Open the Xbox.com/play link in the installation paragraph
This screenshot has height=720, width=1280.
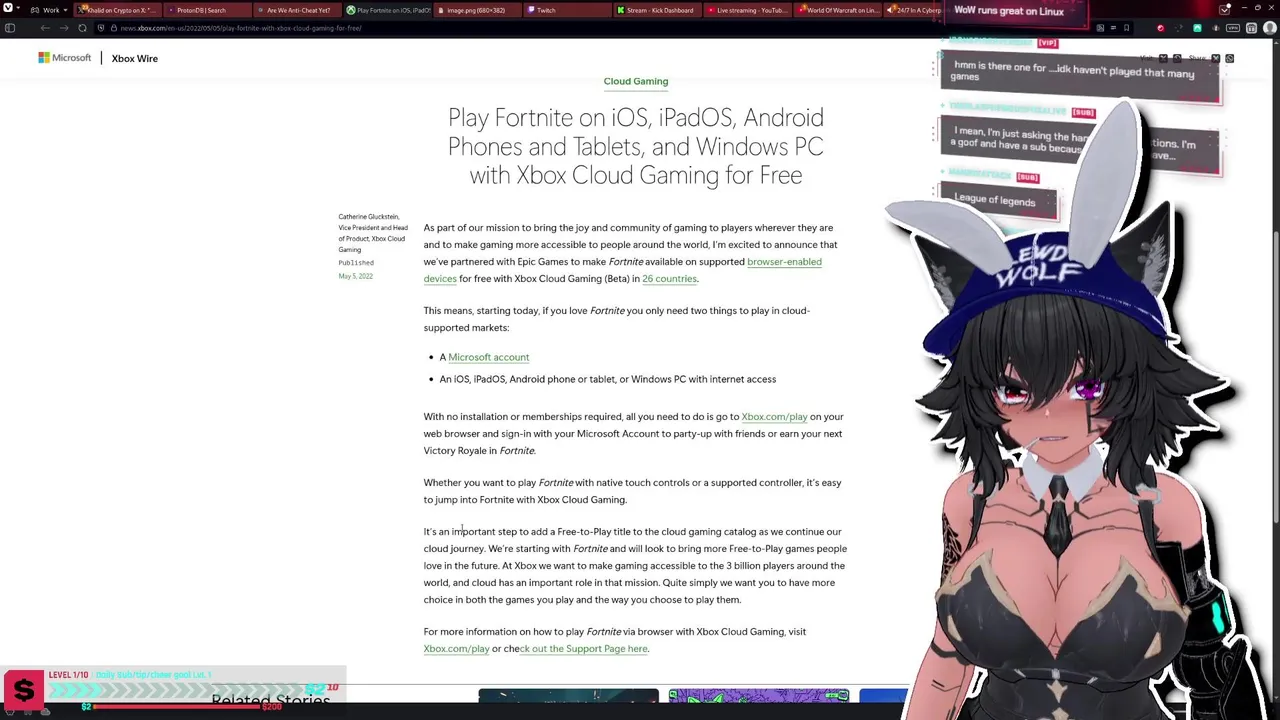pos(774,417)
